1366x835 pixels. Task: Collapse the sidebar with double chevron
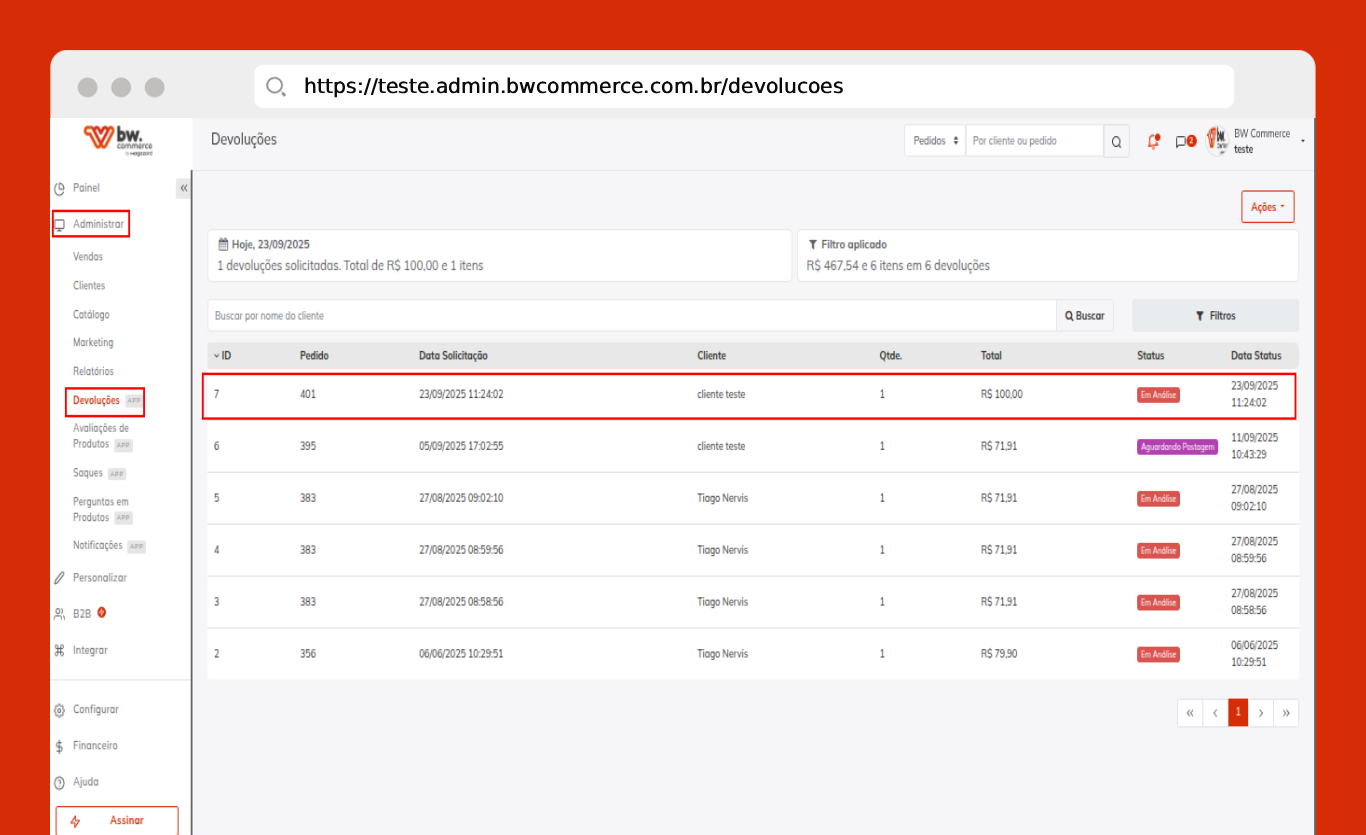click(183, 188)
